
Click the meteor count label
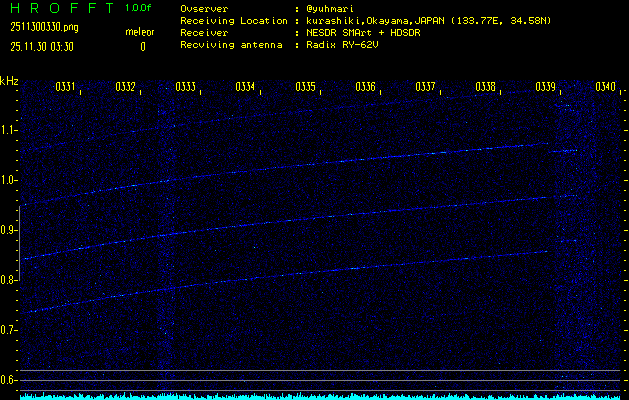[140, 32]
